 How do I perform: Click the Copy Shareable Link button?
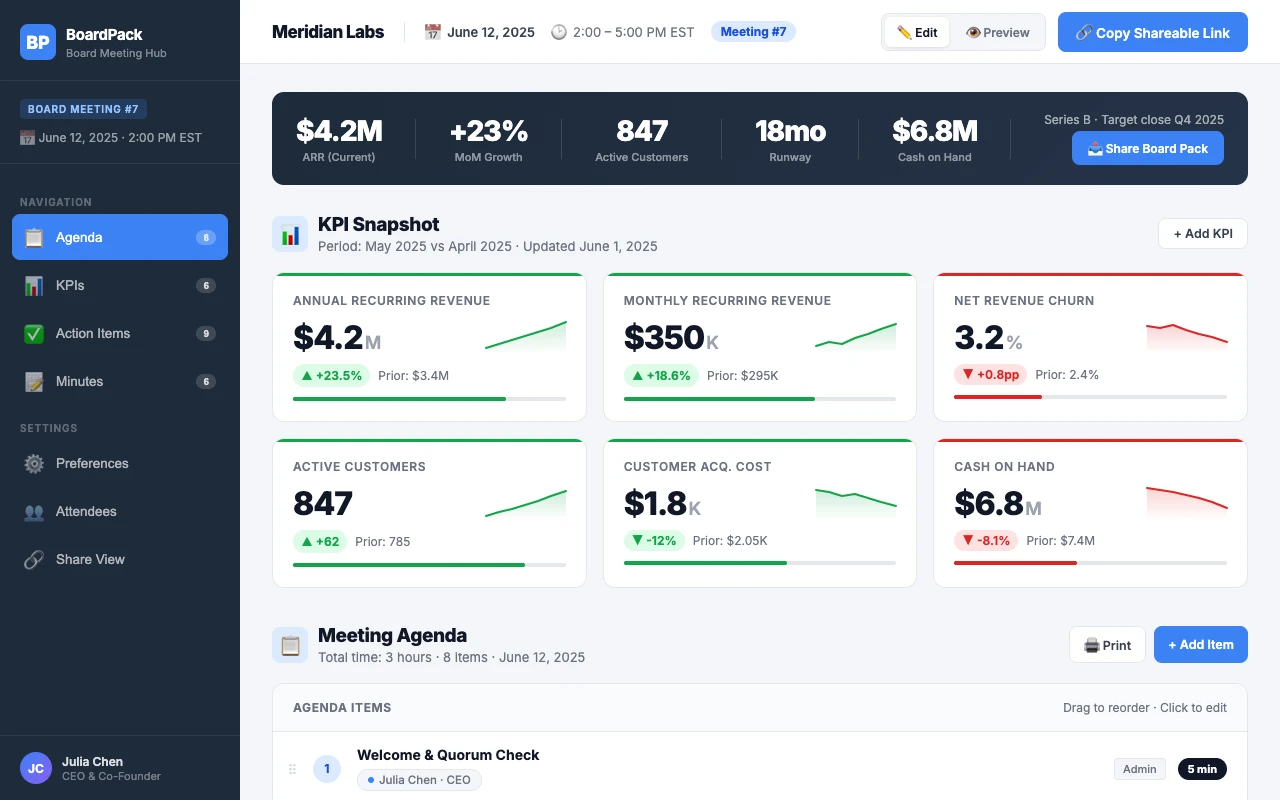point(1152,32)
